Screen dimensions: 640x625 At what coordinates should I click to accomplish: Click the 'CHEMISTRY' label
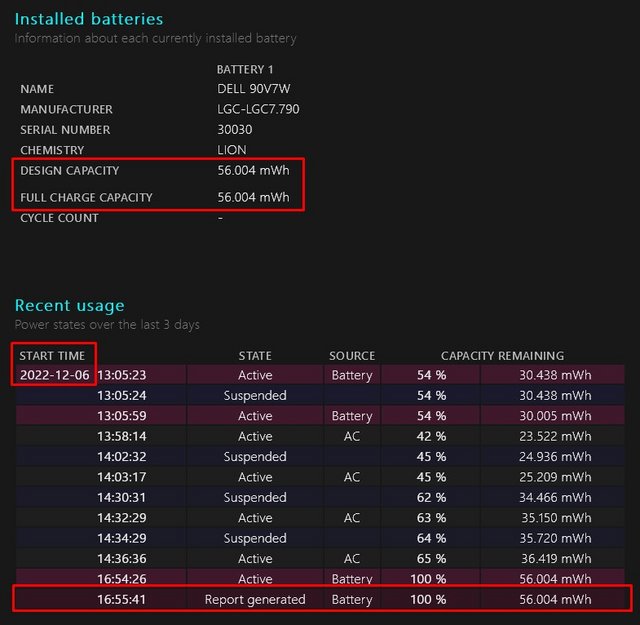[x=52, y=150]
